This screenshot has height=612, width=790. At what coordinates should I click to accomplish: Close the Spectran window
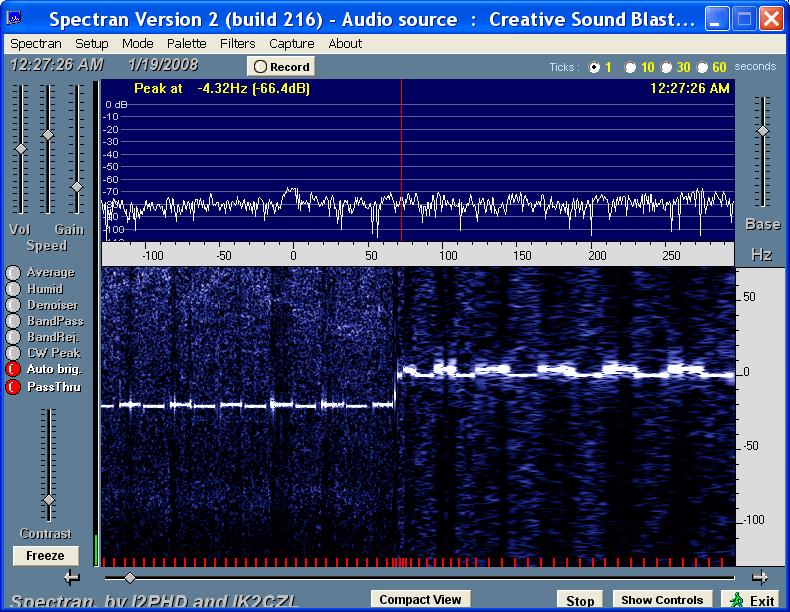point(771,19)
